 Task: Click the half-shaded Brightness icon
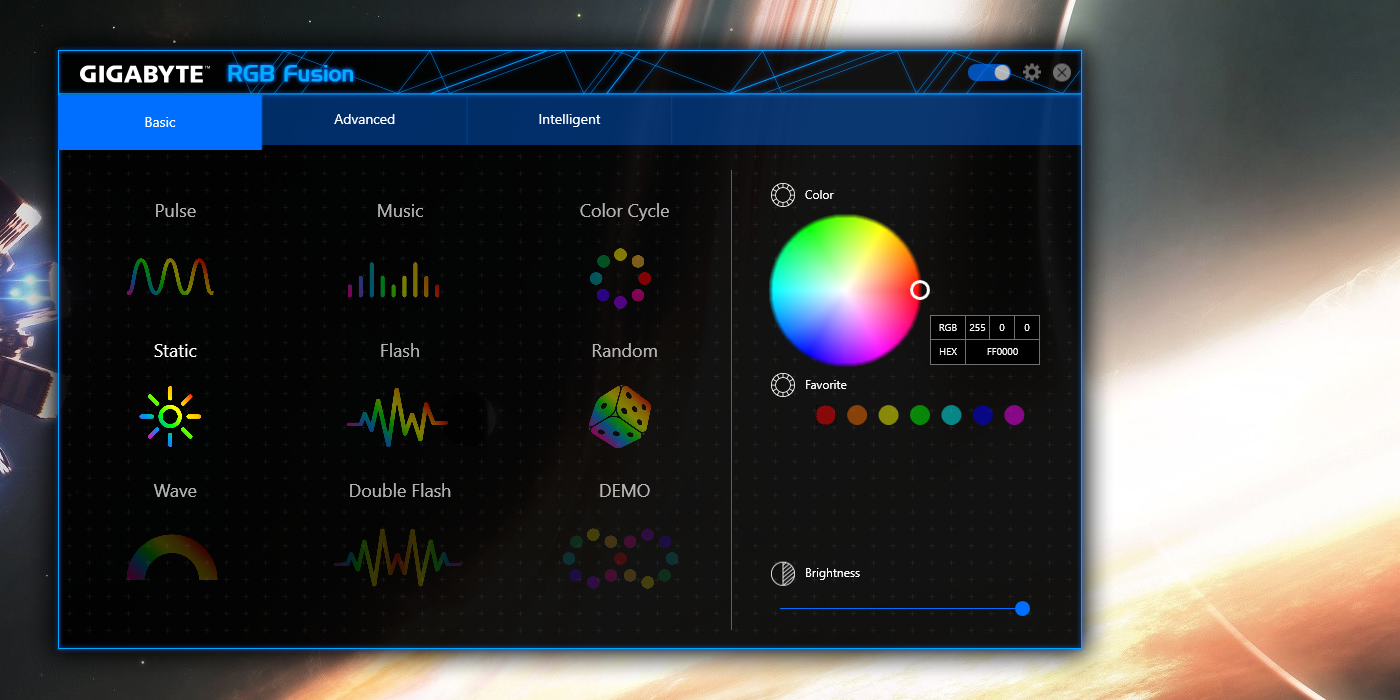(783, 573)
